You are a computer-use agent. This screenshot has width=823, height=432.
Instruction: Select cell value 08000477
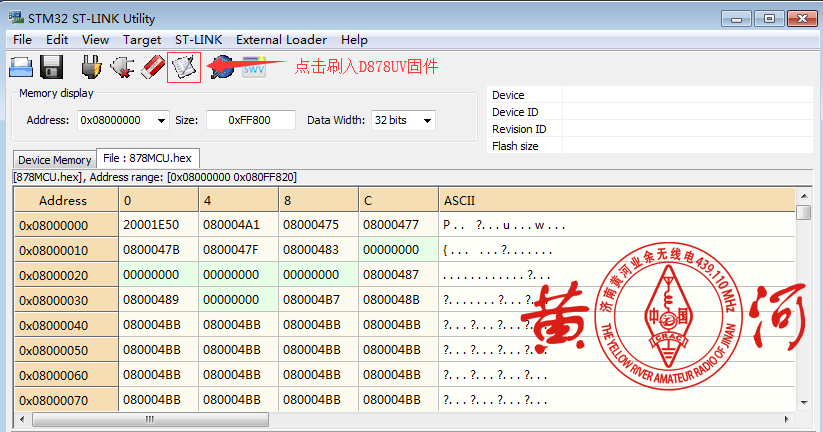[x=398, y=225]
